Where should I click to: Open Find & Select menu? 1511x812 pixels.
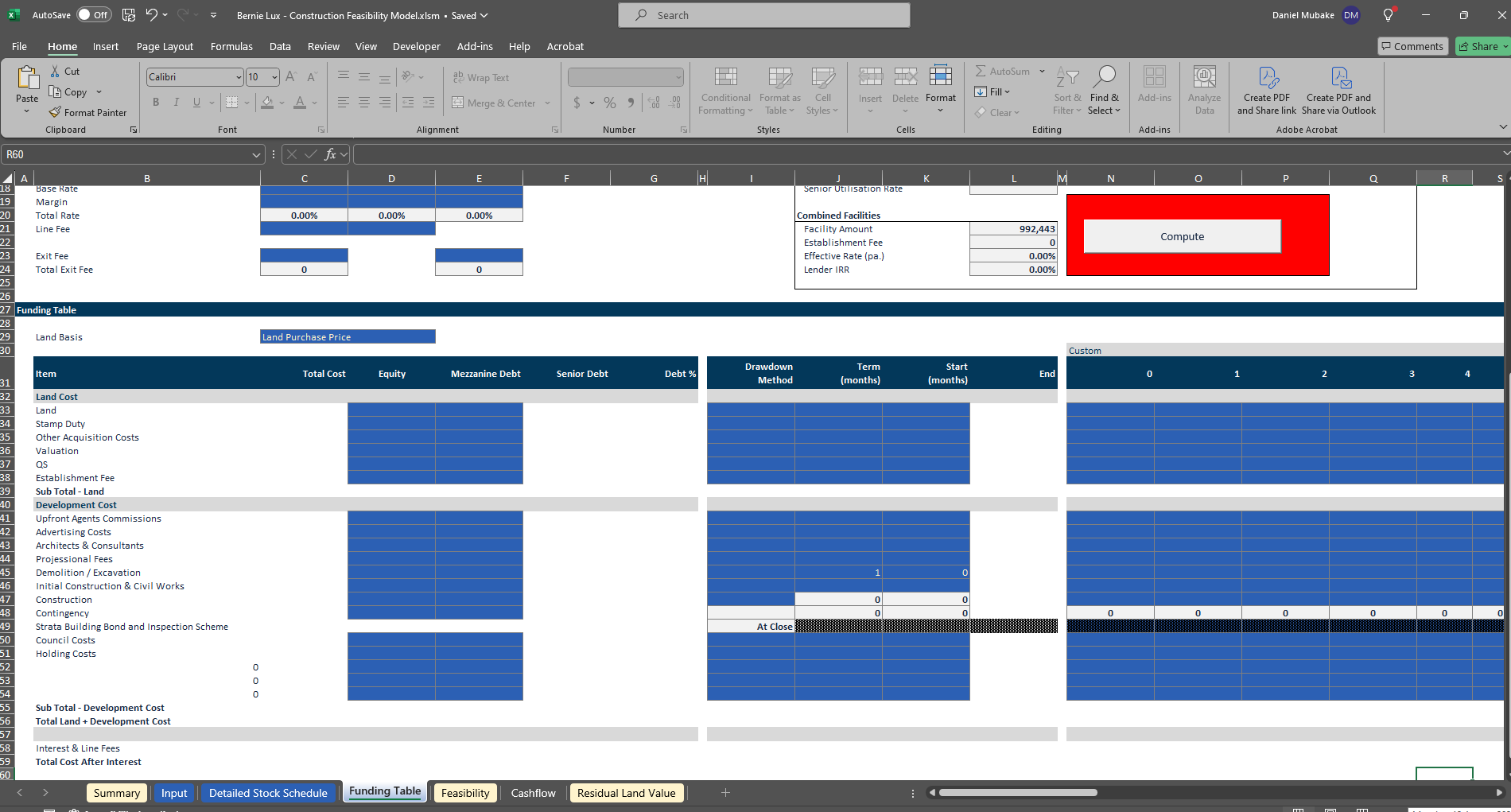point(1104,91)
